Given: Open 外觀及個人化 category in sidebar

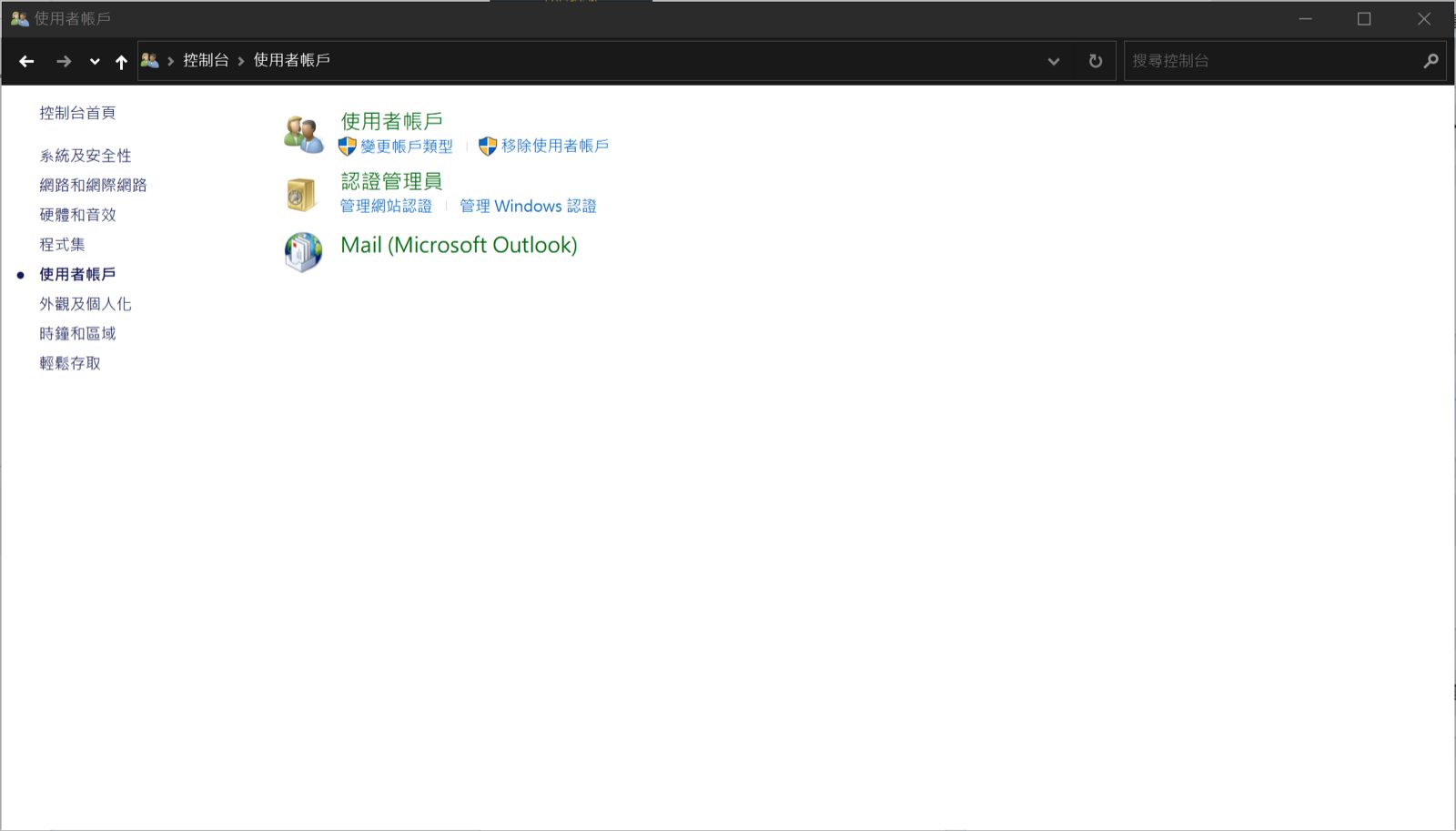Looking at the screenshot, I should [x=86, y=304].
